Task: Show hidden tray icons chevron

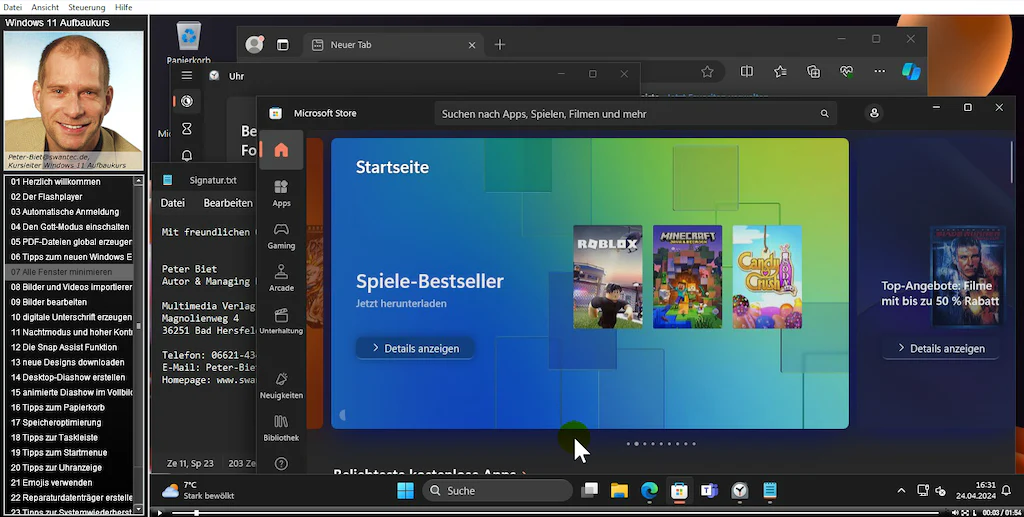Action: [x=901, y=491]
